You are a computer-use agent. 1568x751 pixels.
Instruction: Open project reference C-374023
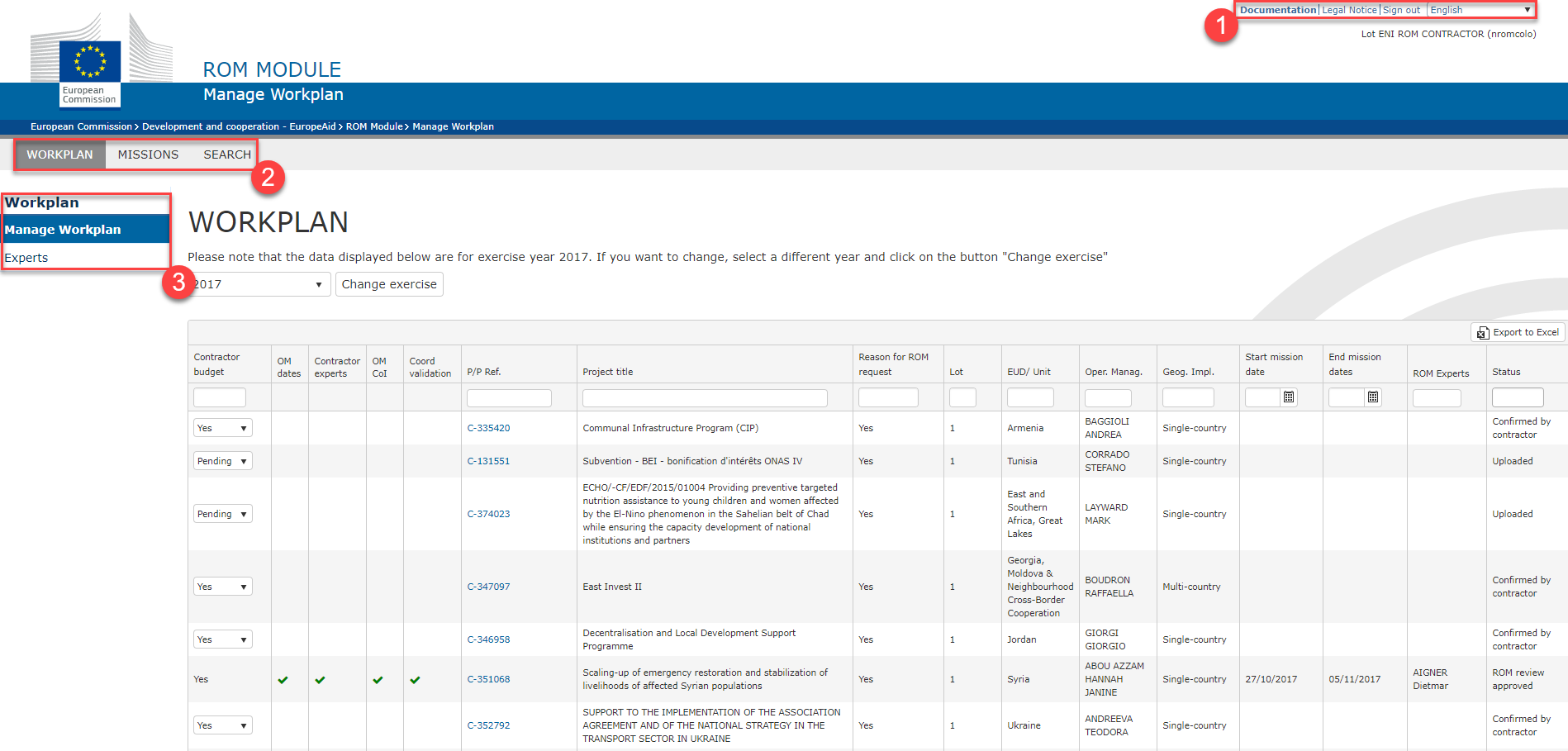coord(488,514)
